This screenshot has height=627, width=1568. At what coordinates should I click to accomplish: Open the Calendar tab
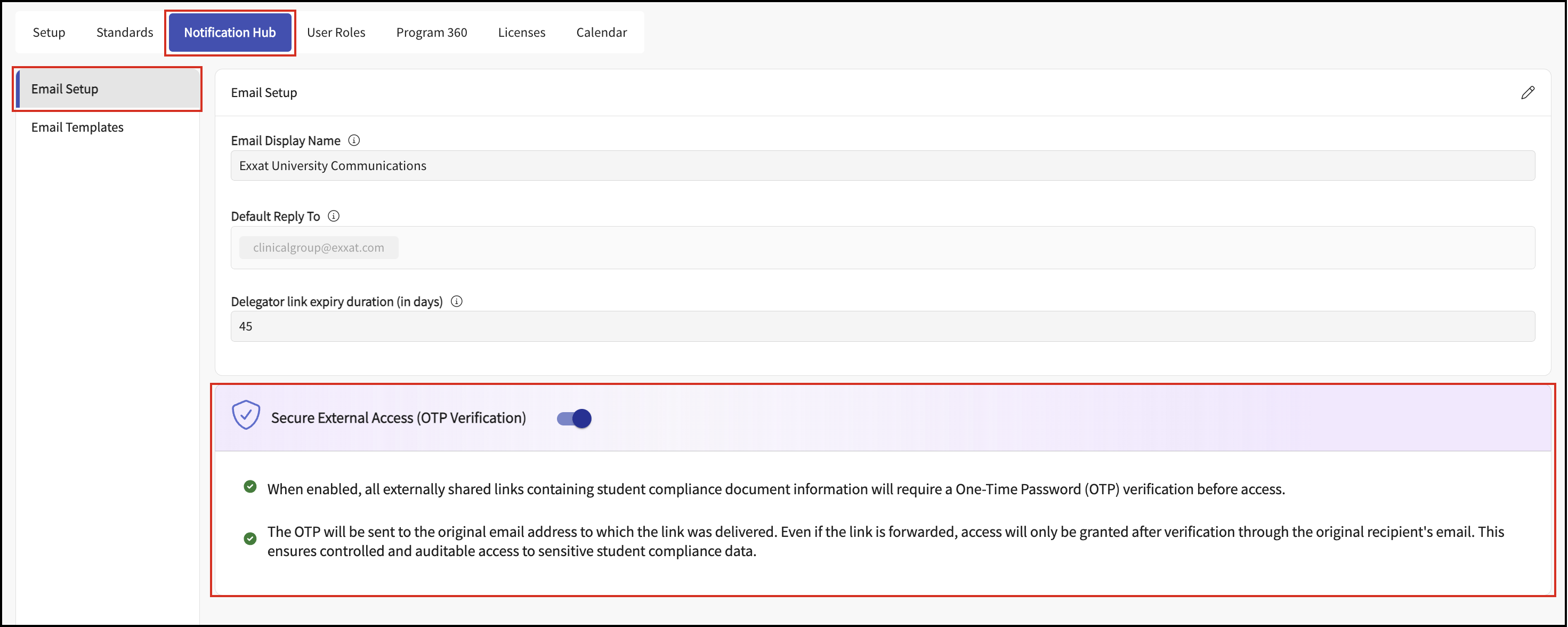[x=601, y=33]
